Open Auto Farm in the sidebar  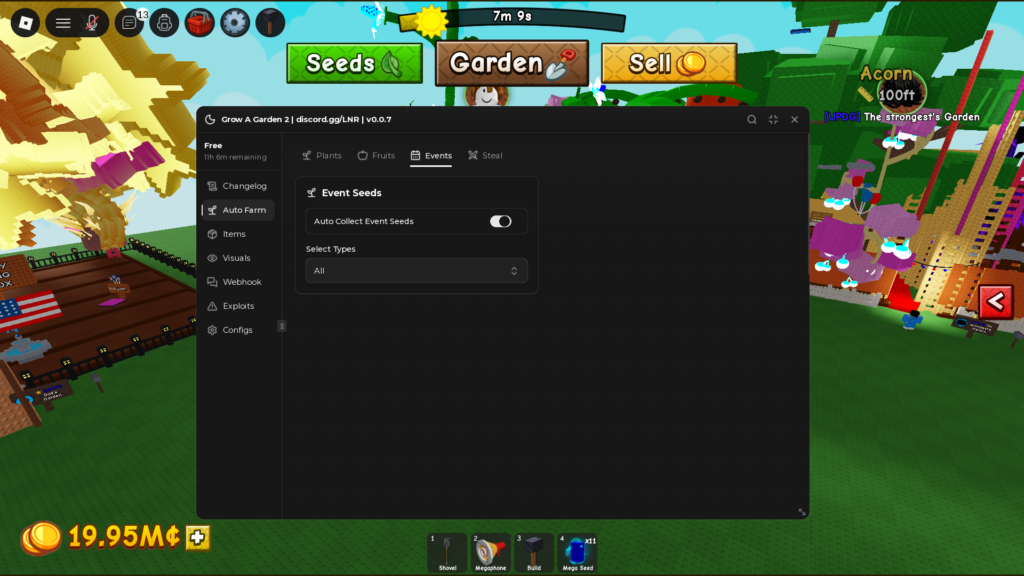pyautogui.click(x=238, y=210)
